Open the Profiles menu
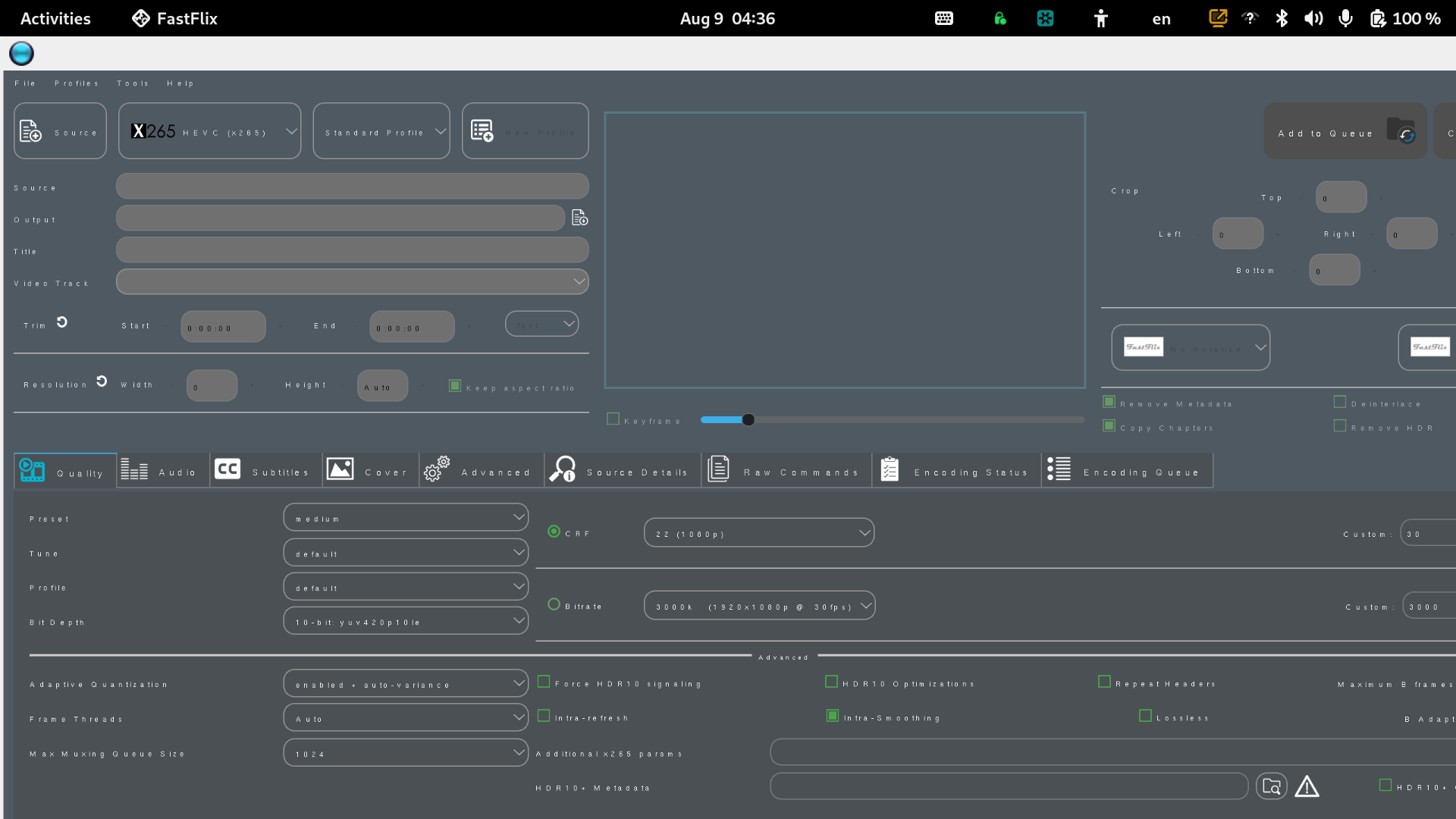This screenshot has width=1456, height=819. click(x=77, y=83)
